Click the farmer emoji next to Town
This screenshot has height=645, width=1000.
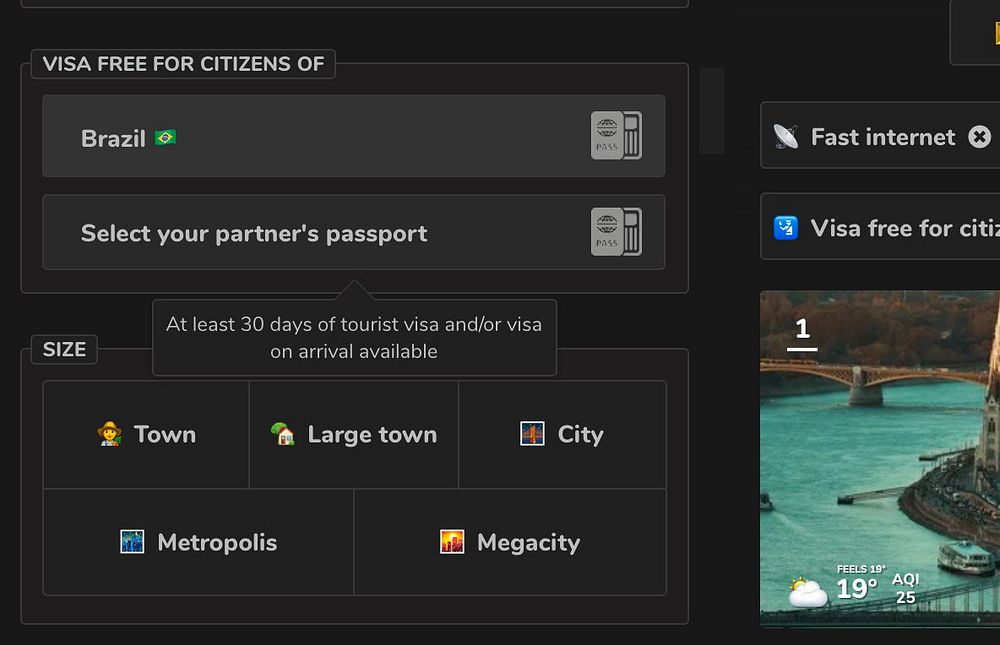tap(110, 434)
